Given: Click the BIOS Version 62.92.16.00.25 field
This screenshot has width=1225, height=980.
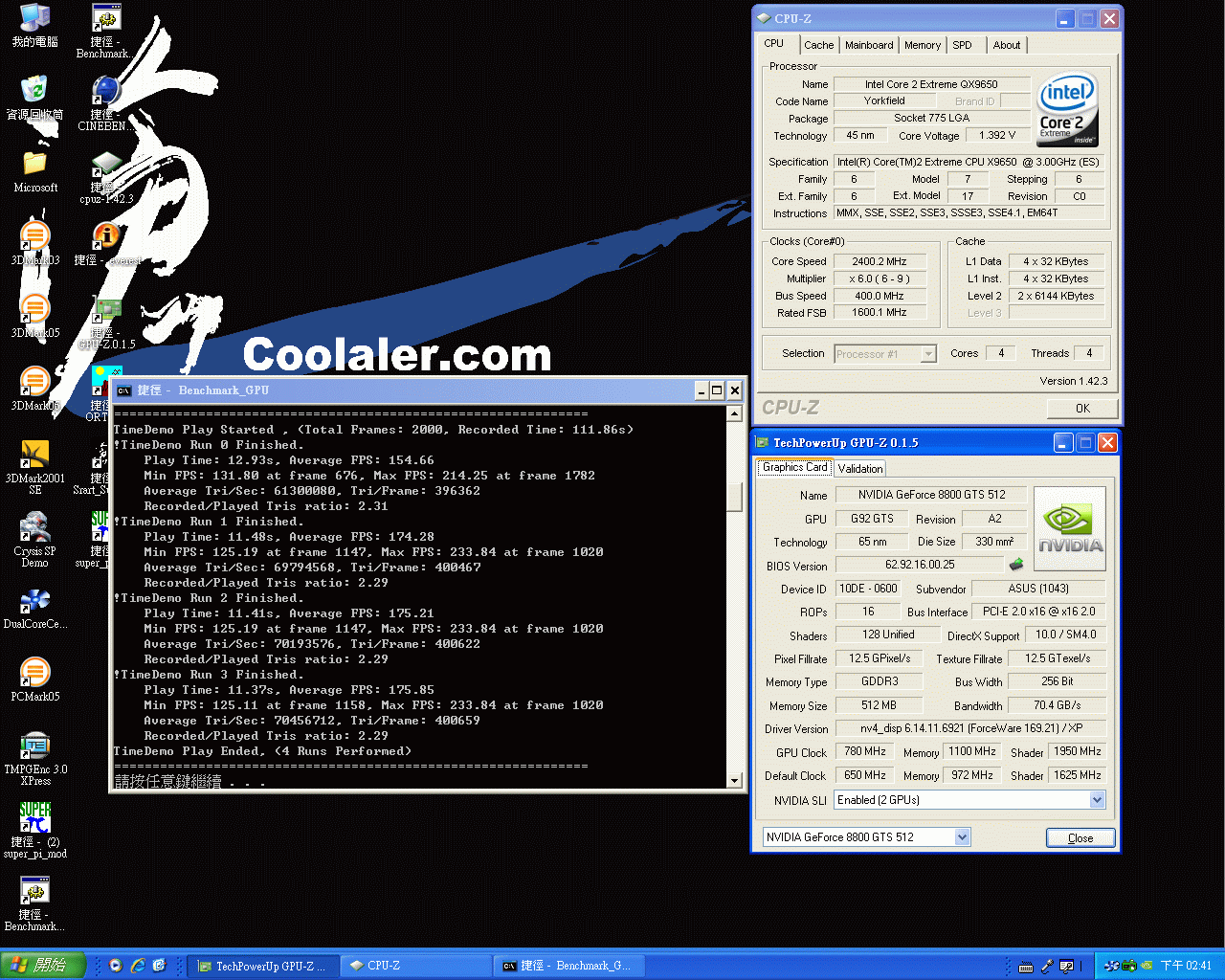Looking at the screenshot, I should (x=920, y=565).
